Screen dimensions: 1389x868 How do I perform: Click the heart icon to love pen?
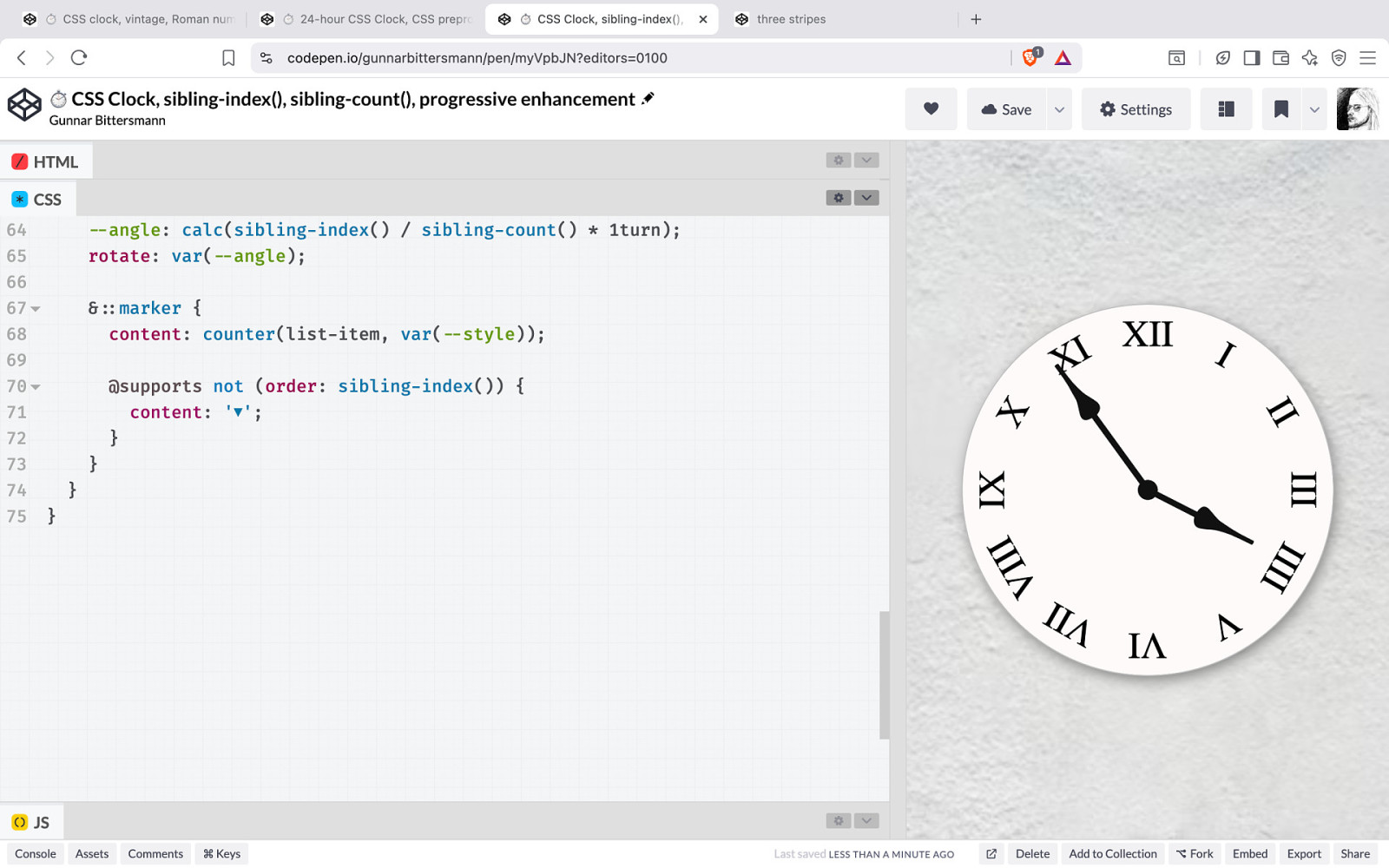(931, 109)
